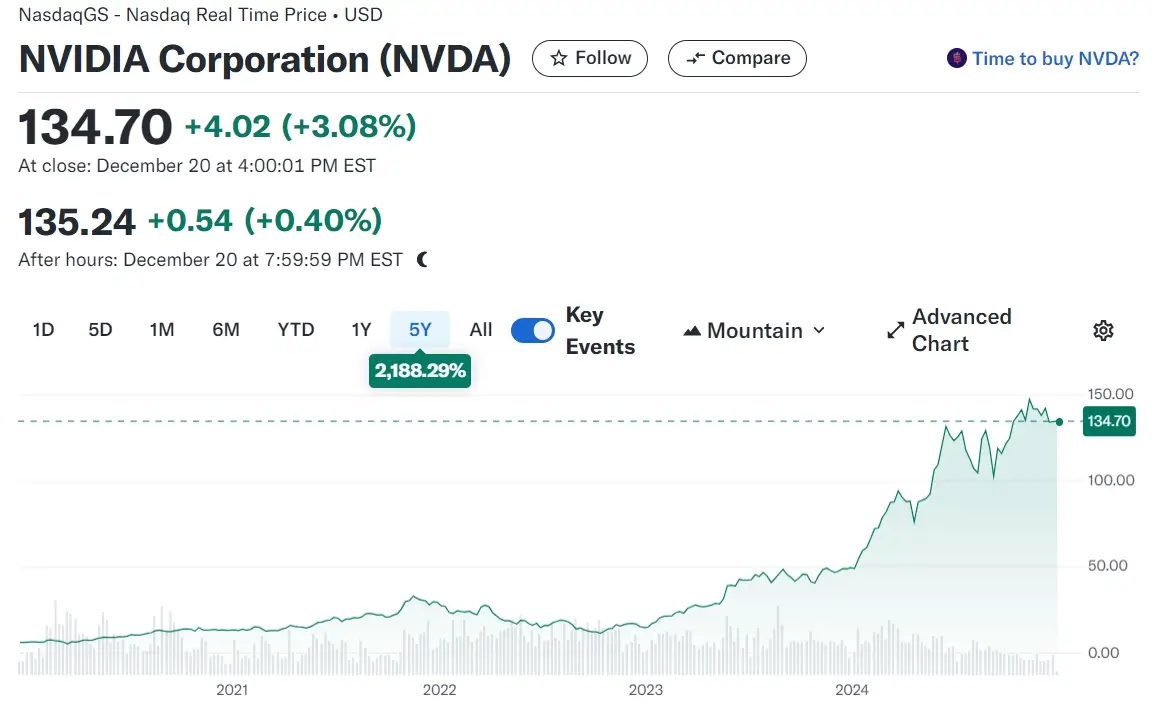
Task: Click the 134.70 price marker on the chart
Action: 1109,421
